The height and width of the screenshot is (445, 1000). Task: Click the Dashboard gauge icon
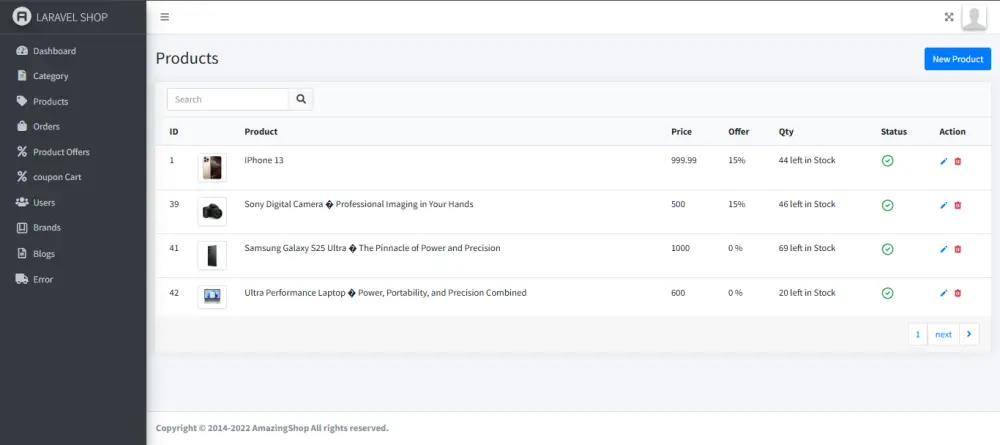22,51
